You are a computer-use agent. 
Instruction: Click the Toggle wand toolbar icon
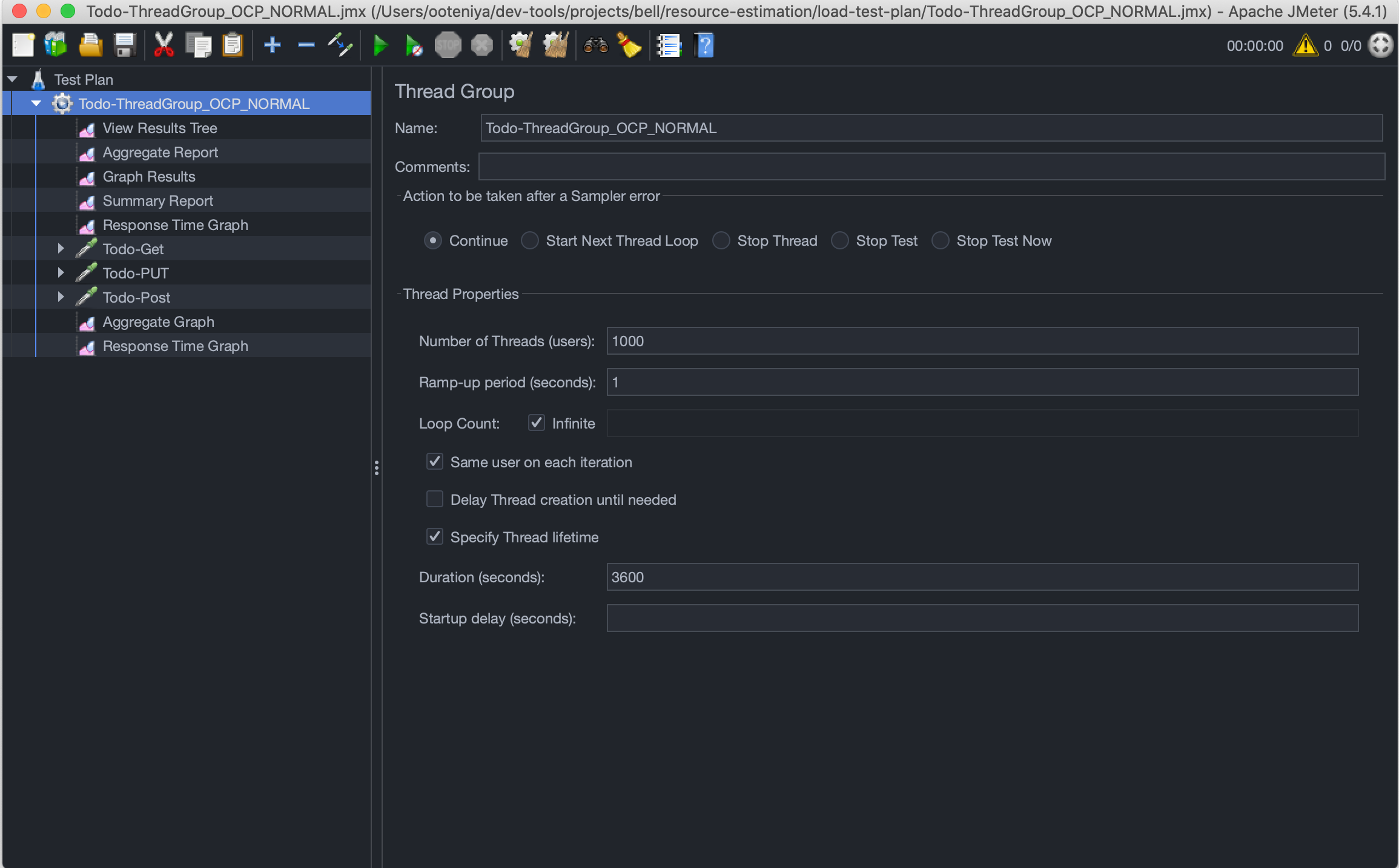(x=340, y=45)
